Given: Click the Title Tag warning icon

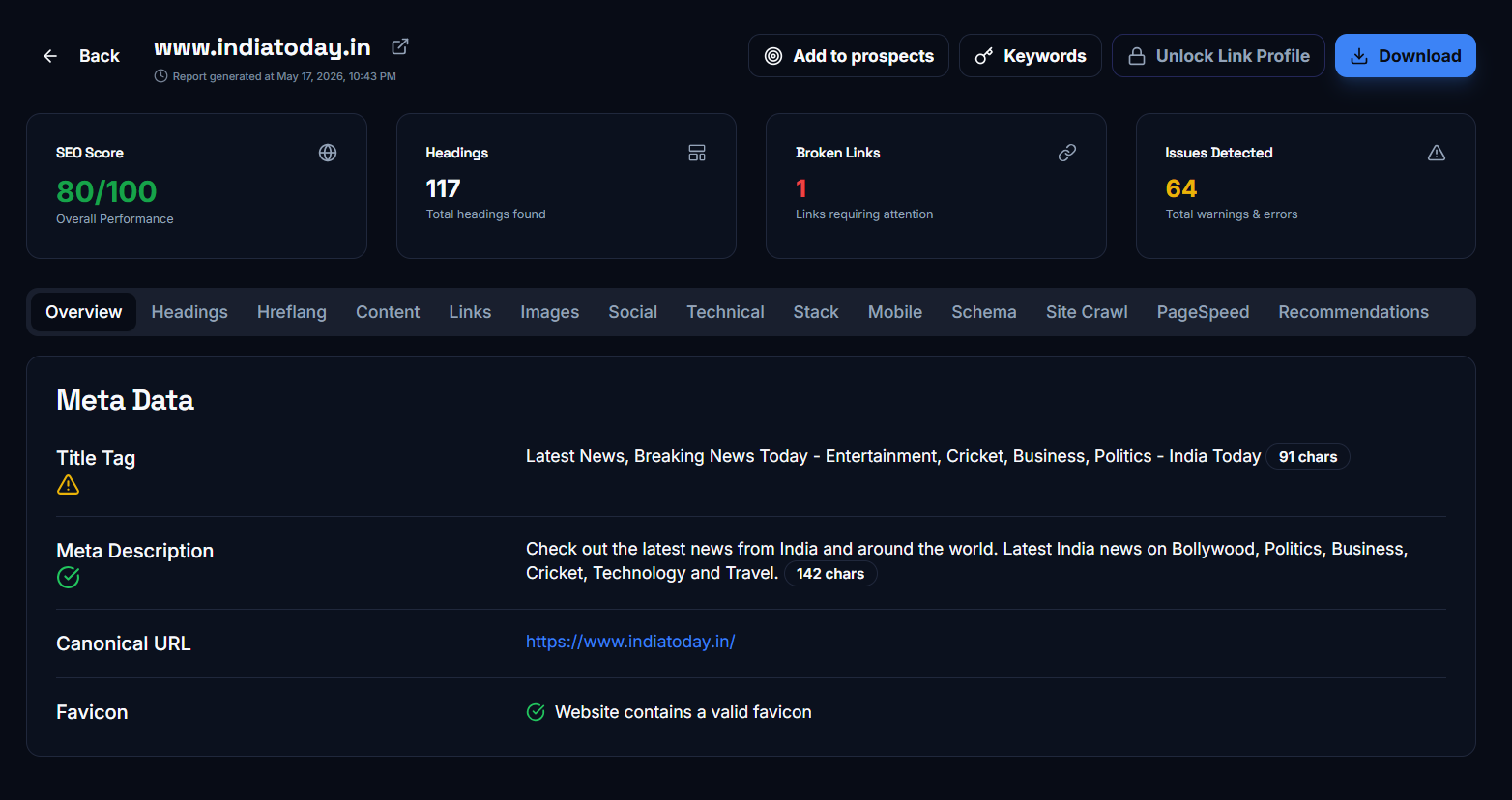Looking at the screenshot, I should point(68,485).
